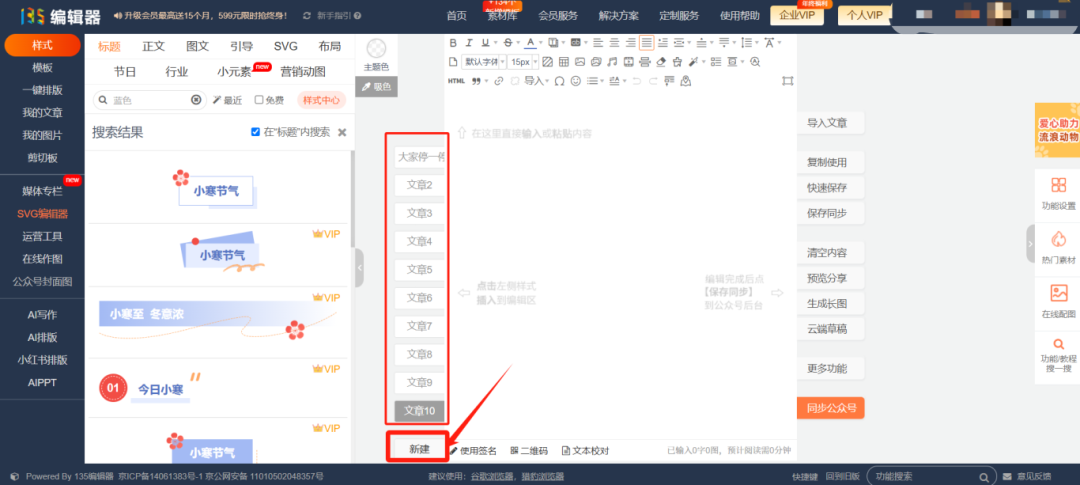
Task: Align text to the right
Action: 630,43
